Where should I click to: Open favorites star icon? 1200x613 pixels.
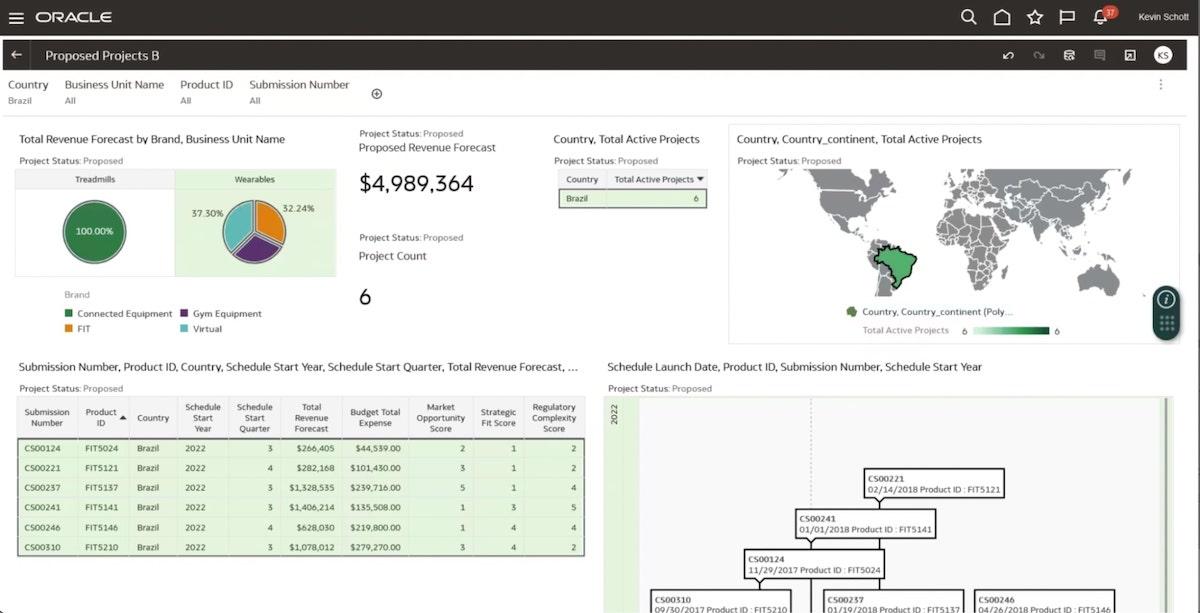(1035, 17)
